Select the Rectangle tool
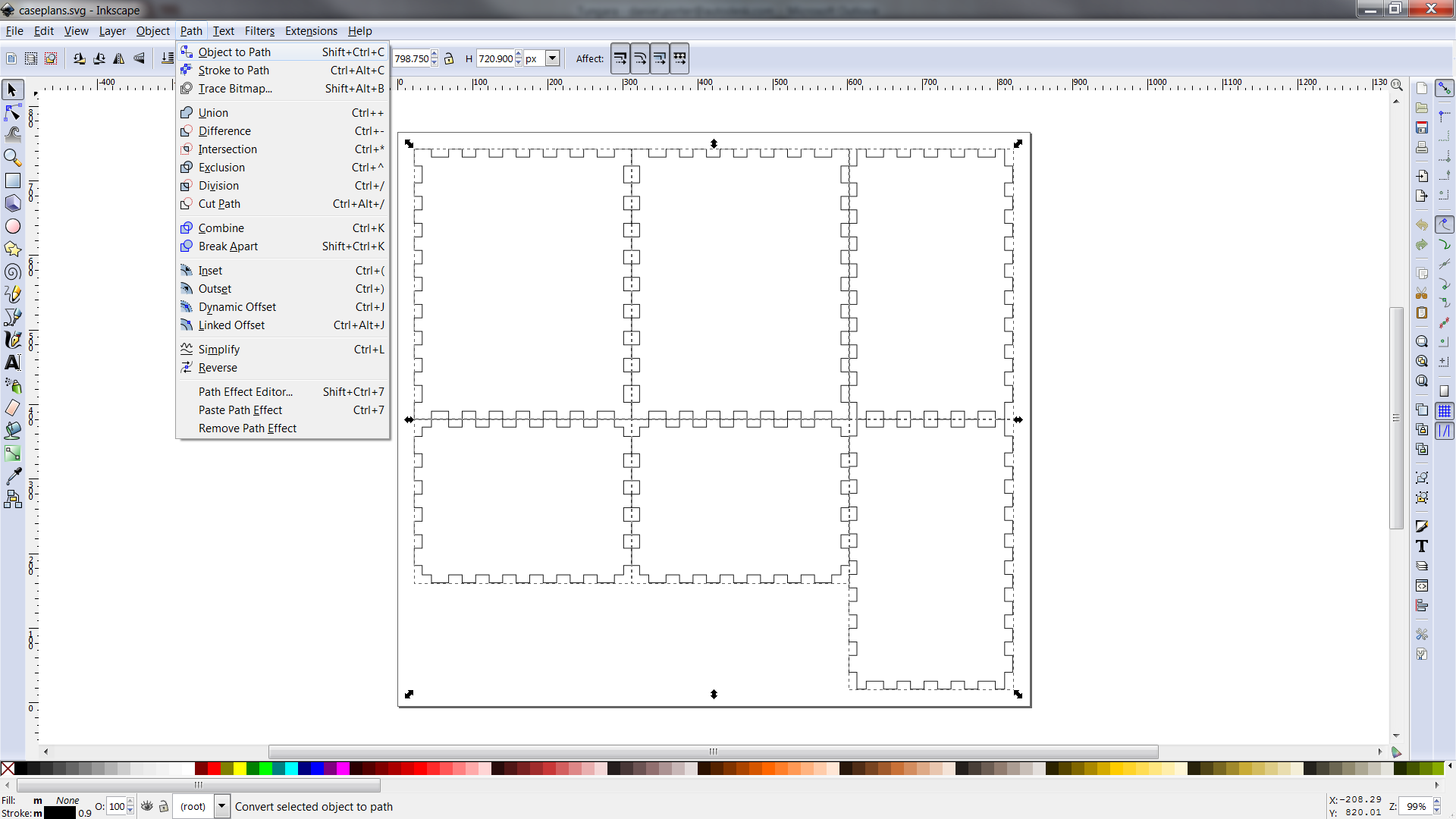The width and height of the screenshot is (1456, 819). [12, 180]
